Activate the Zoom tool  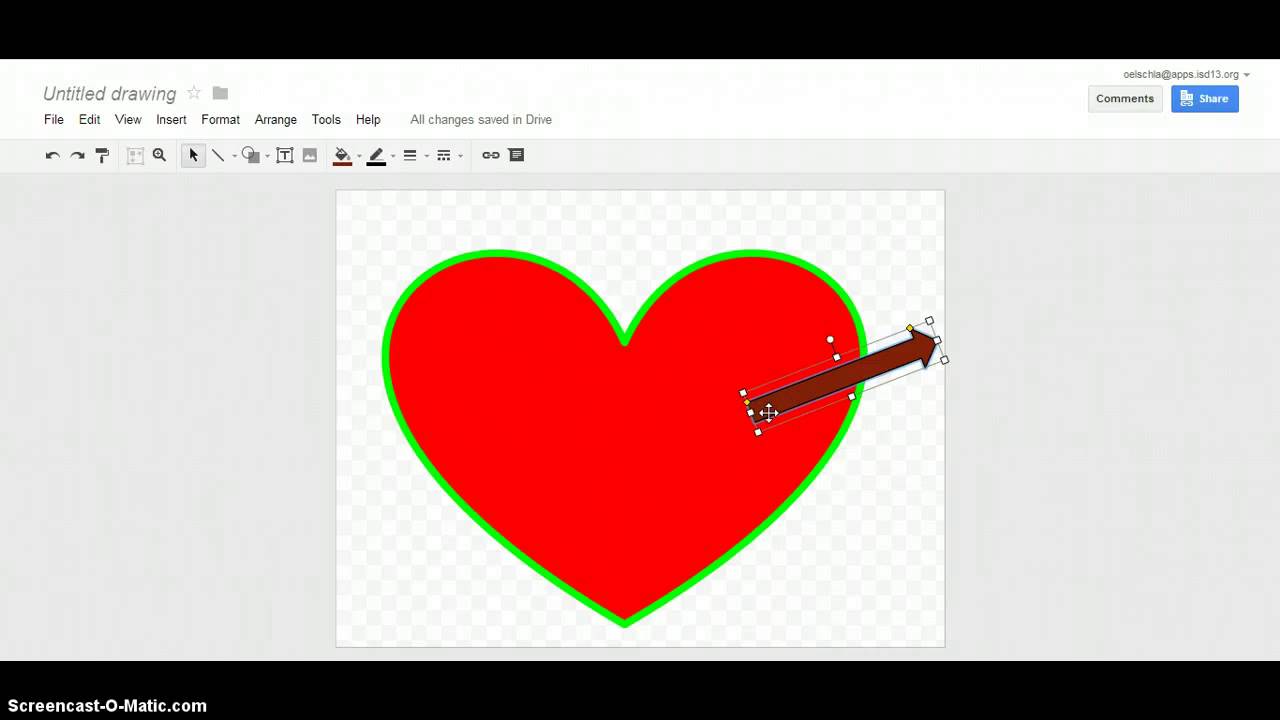(160, 155)
